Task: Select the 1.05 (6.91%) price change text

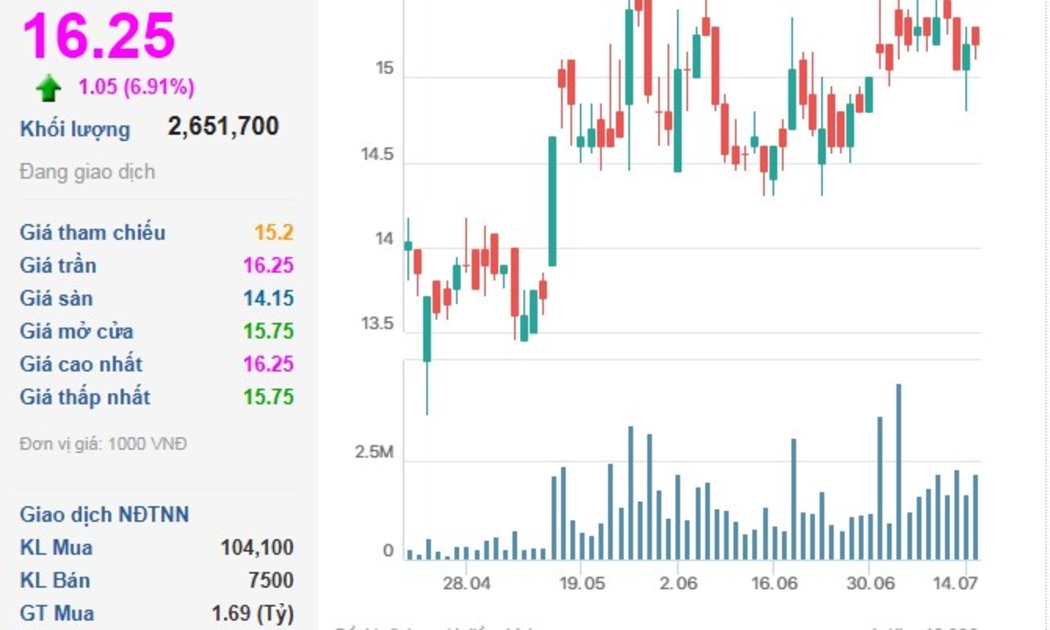Action: coord(136,88)
